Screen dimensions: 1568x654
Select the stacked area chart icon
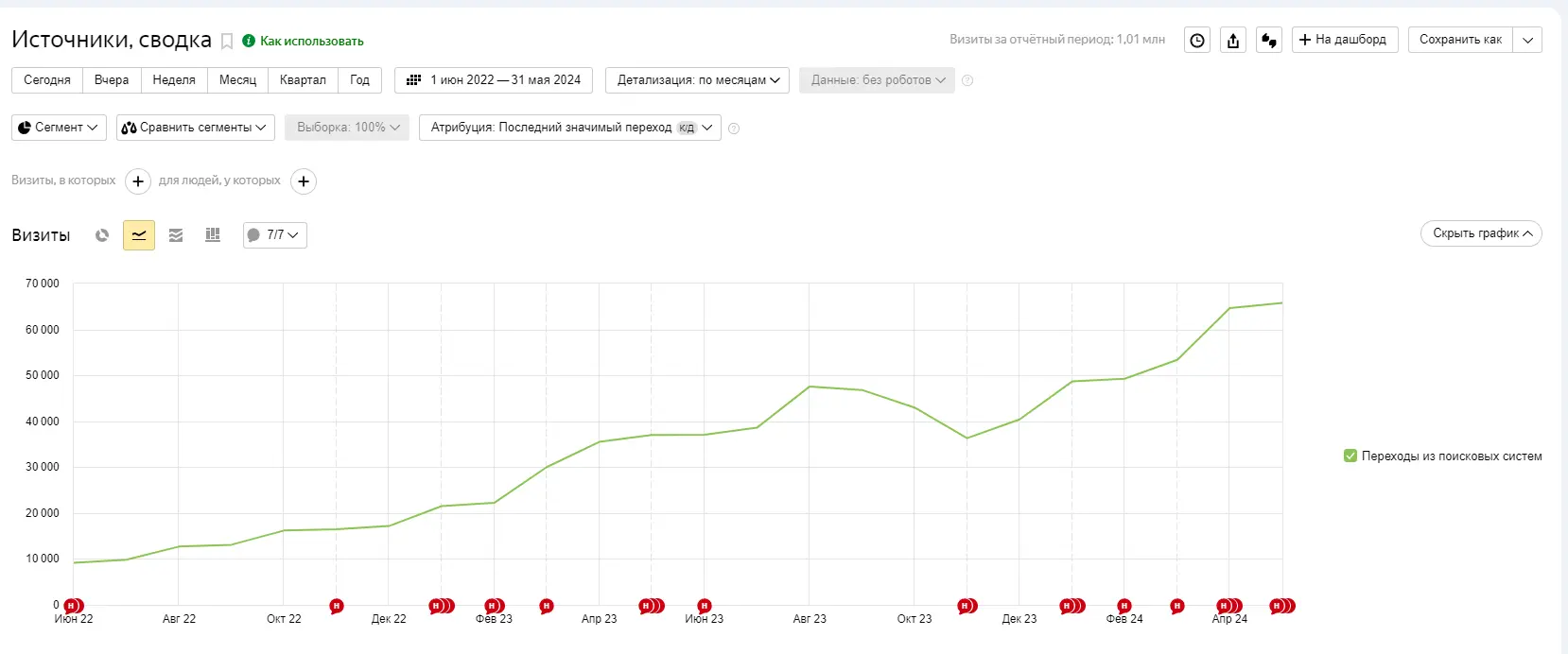point(176,235)
